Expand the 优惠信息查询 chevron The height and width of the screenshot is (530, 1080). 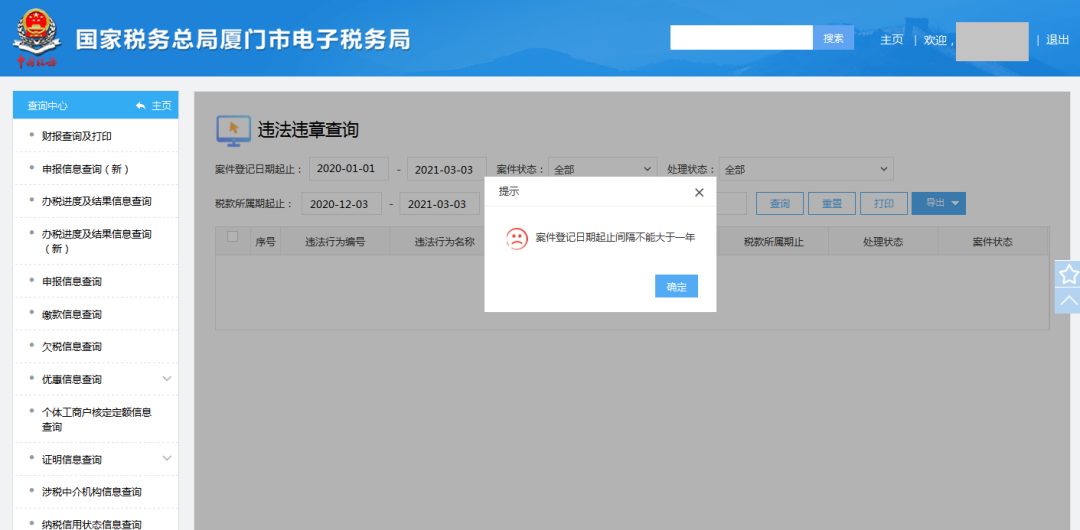(x=167, y=378)
